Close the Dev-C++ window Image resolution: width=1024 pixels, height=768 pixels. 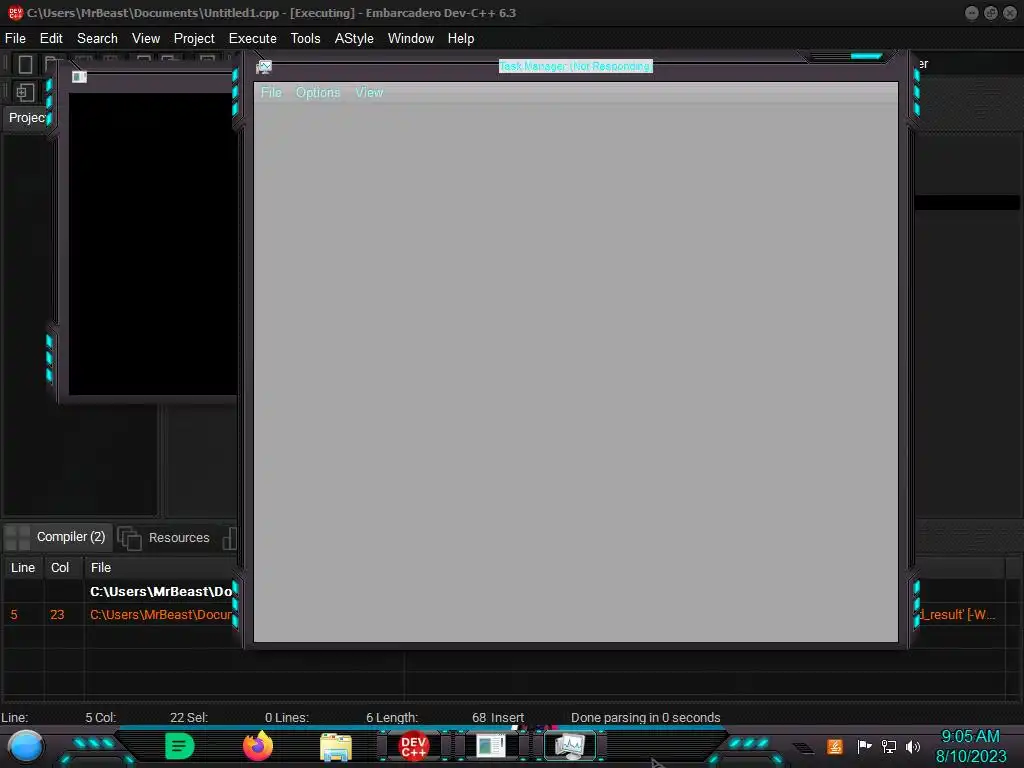click(x=1010, y=13)
